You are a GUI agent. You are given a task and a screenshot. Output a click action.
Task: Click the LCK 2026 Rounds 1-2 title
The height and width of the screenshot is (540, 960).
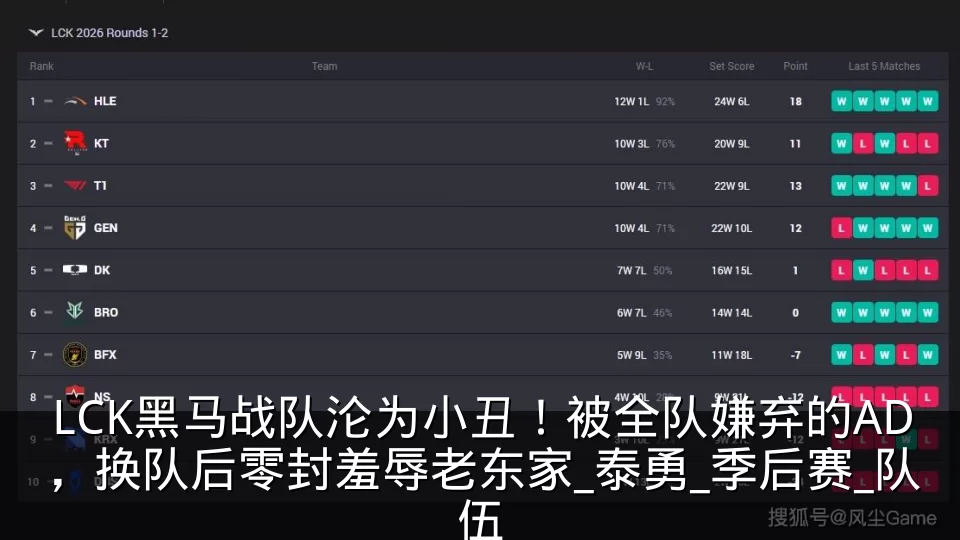110,33
